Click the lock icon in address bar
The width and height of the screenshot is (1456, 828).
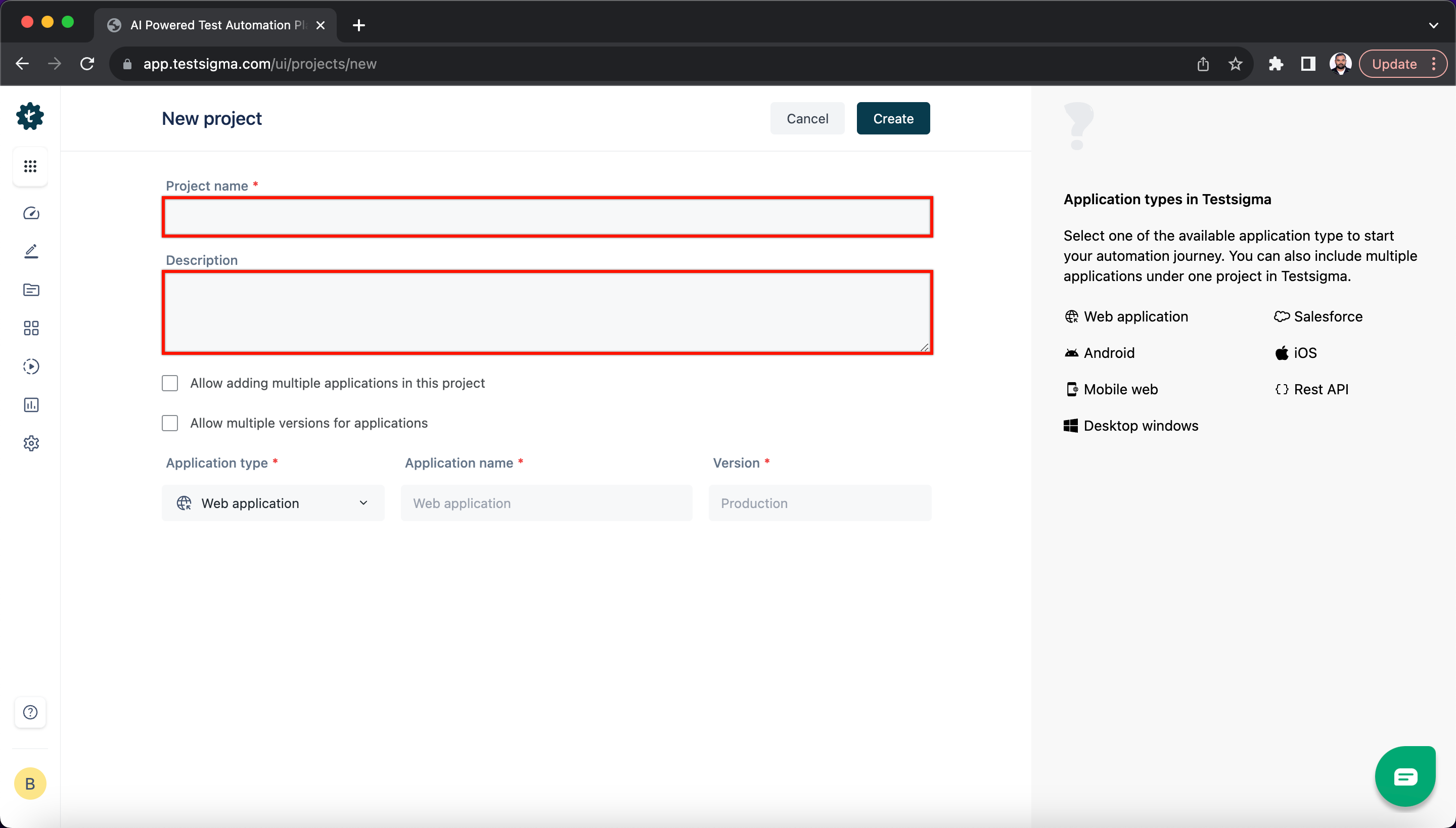[127, 64]
